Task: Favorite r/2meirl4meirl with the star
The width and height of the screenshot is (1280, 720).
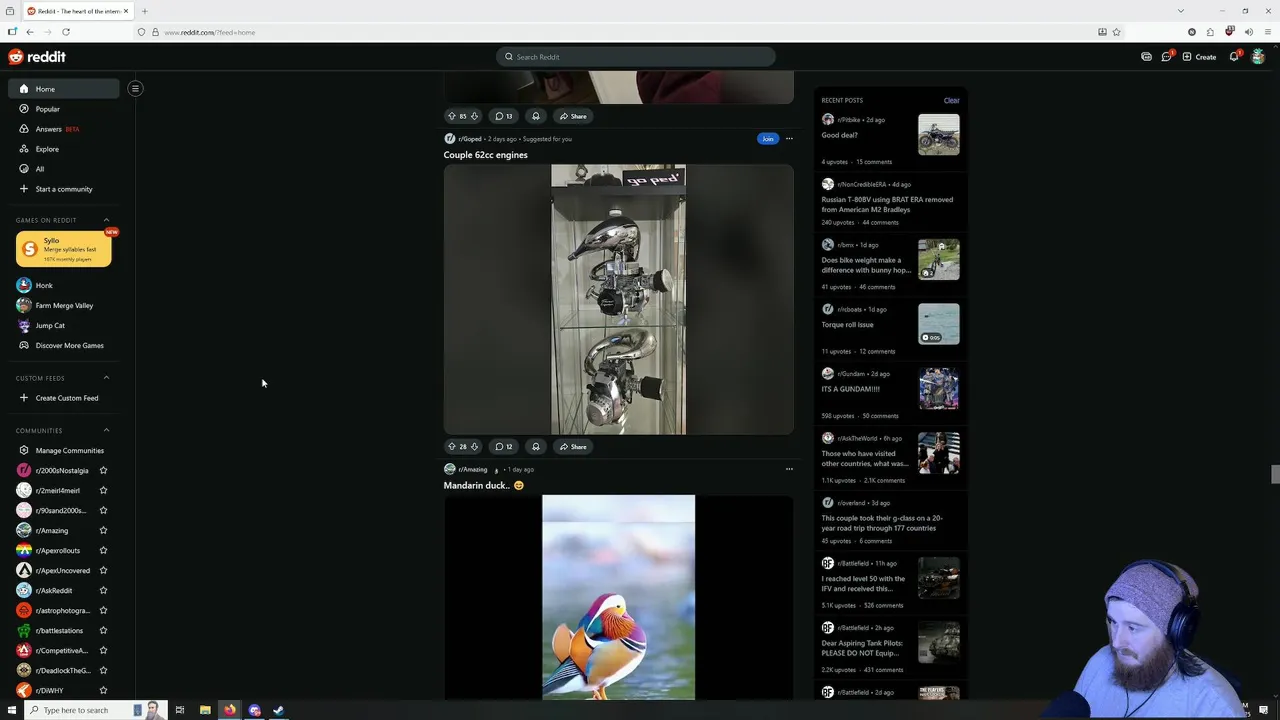Action: [x=103, y=490]
